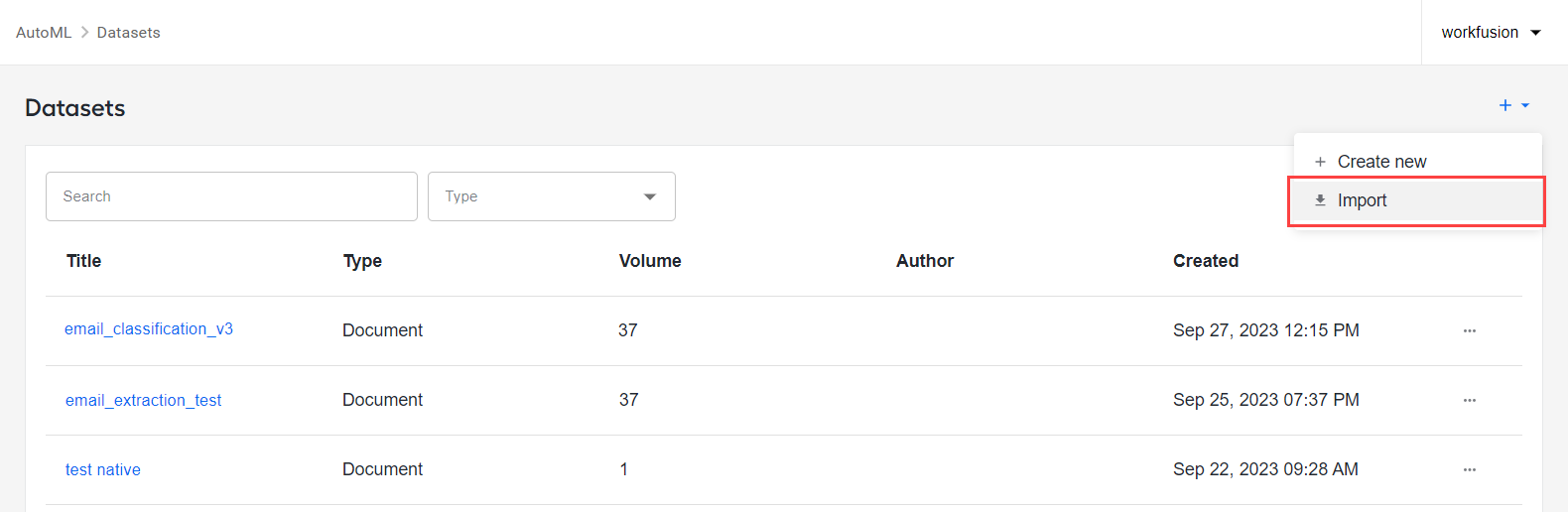Open the workfusion account dropdown
This screenshot has height=512, width=1568.
click(1492, 33)
